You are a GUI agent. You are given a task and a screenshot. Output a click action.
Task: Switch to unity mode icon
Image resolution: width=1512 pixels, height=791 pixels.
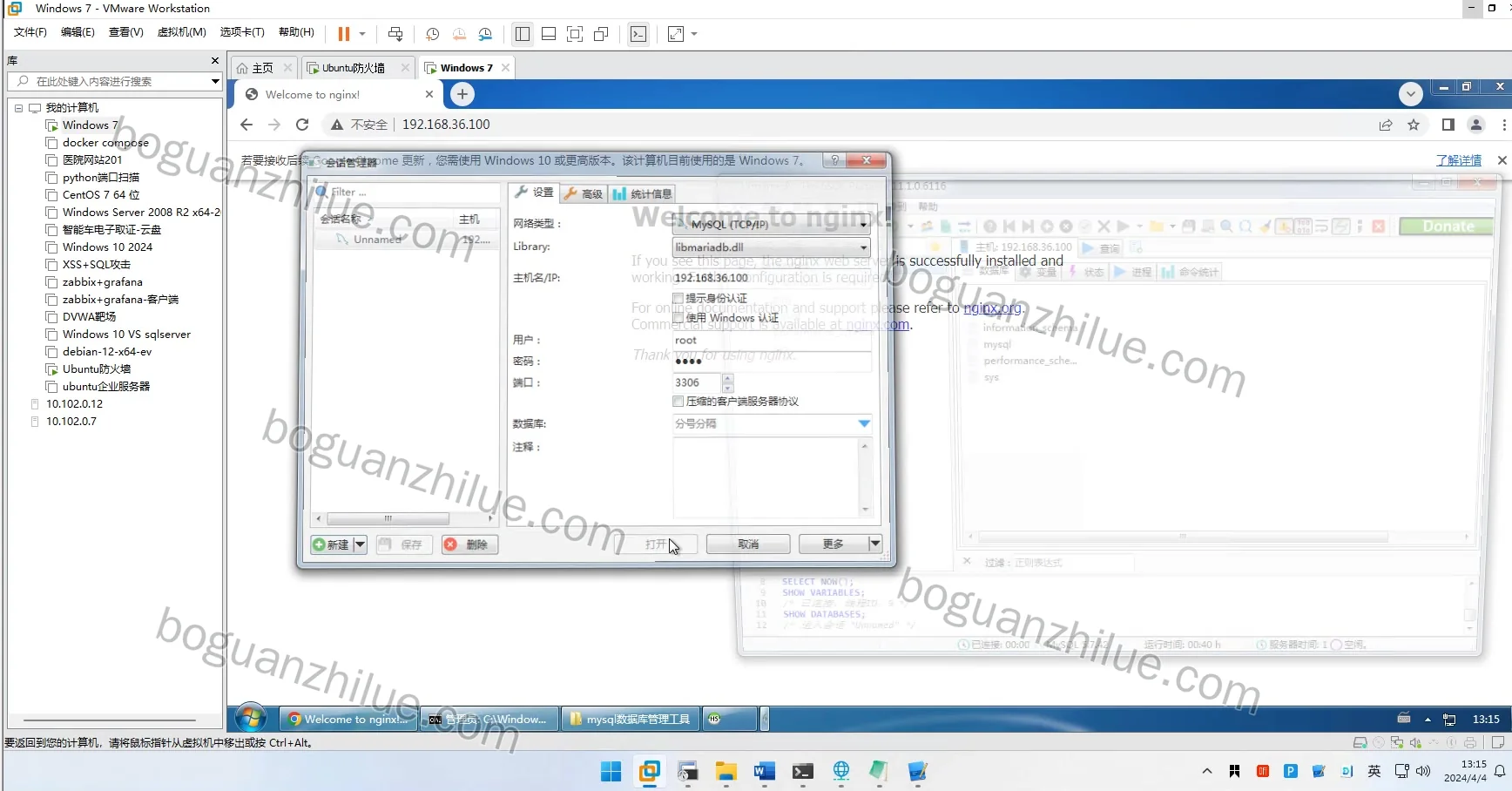click(x=601, y=34)
